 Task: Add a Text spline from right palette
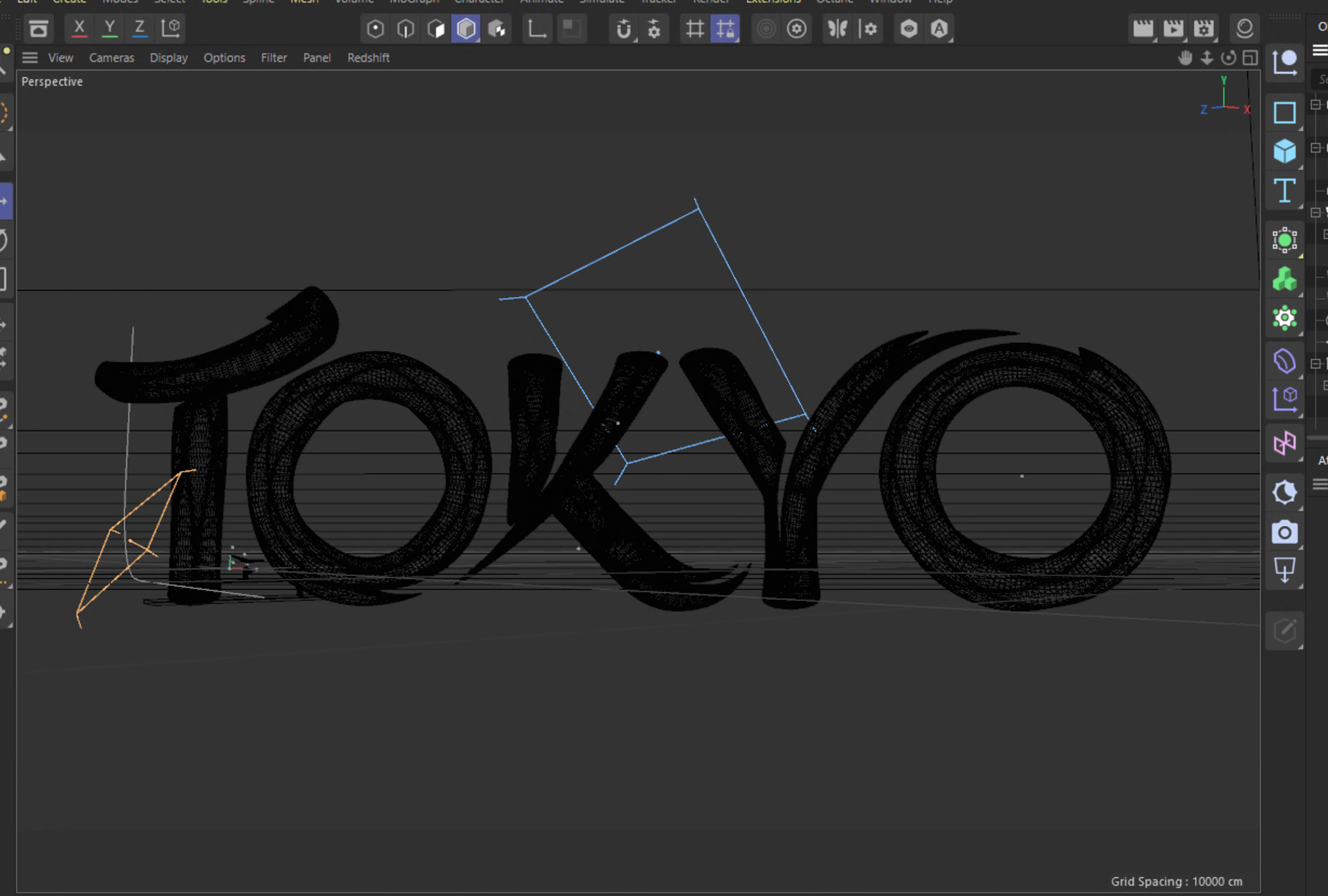(1284, 191)
